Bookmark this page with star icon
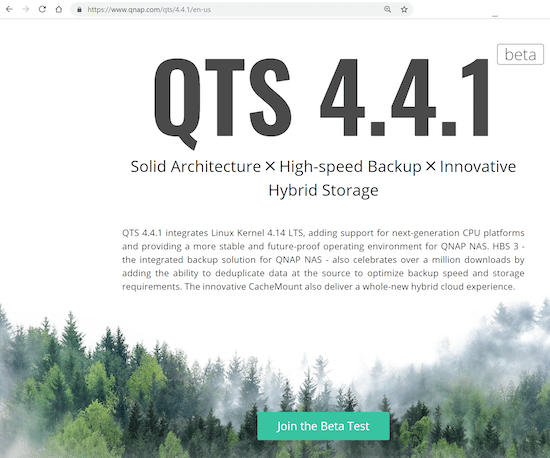 click(x=404, y=9)
